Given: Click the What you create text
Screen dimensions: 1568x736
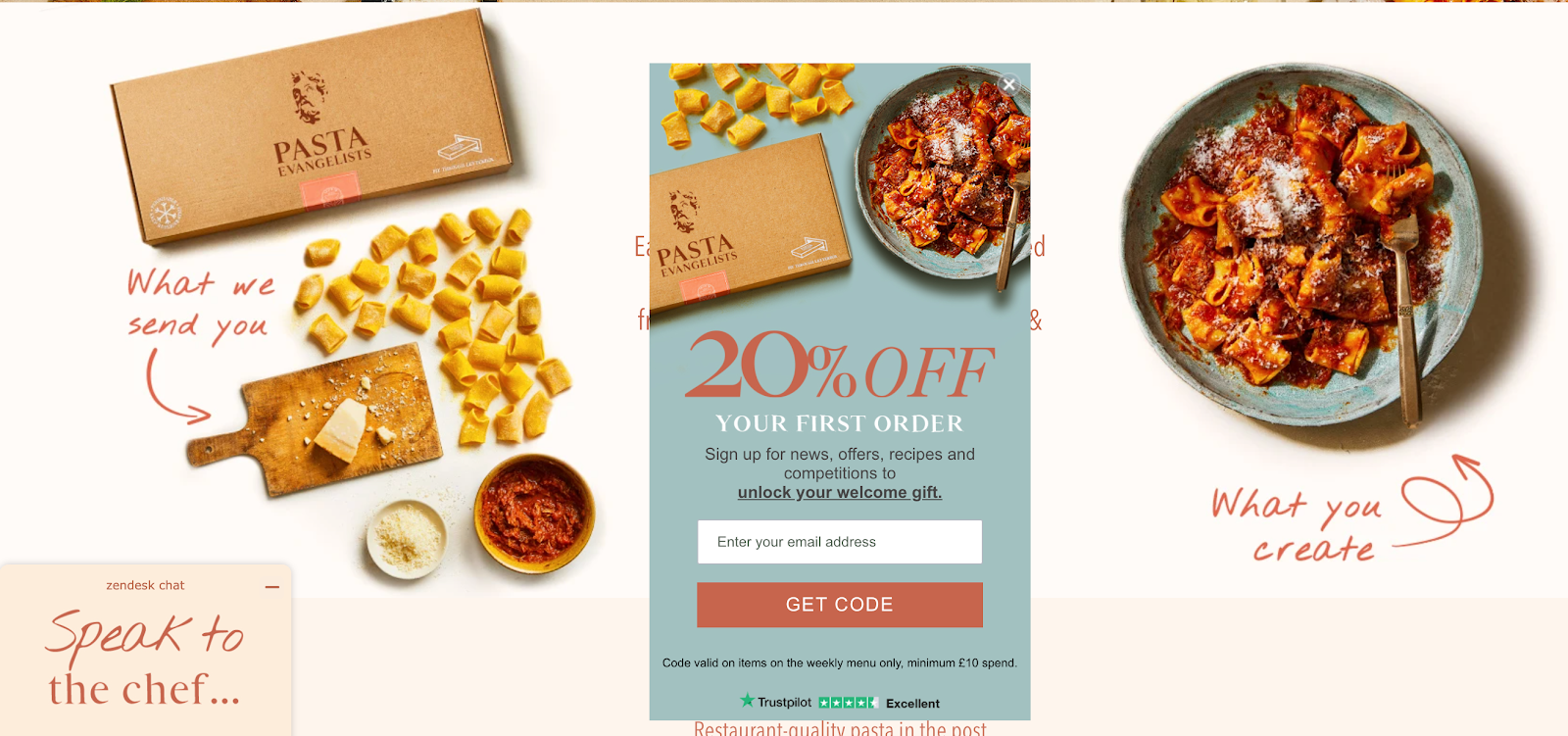Looking at the screenshot, I should pyautogui.click(x=1296, y=526).
